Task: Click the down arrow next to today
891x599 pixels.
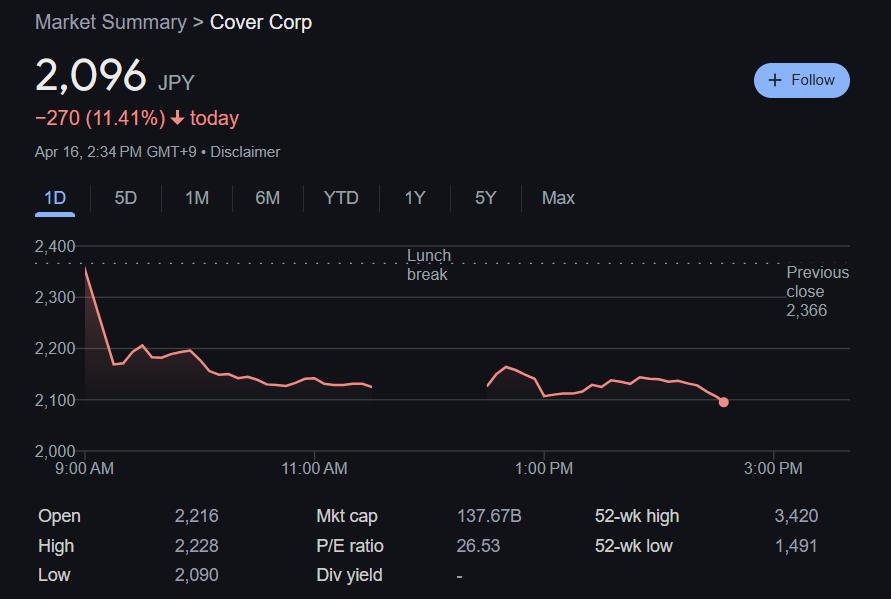Action: click(x=177, y=118)
